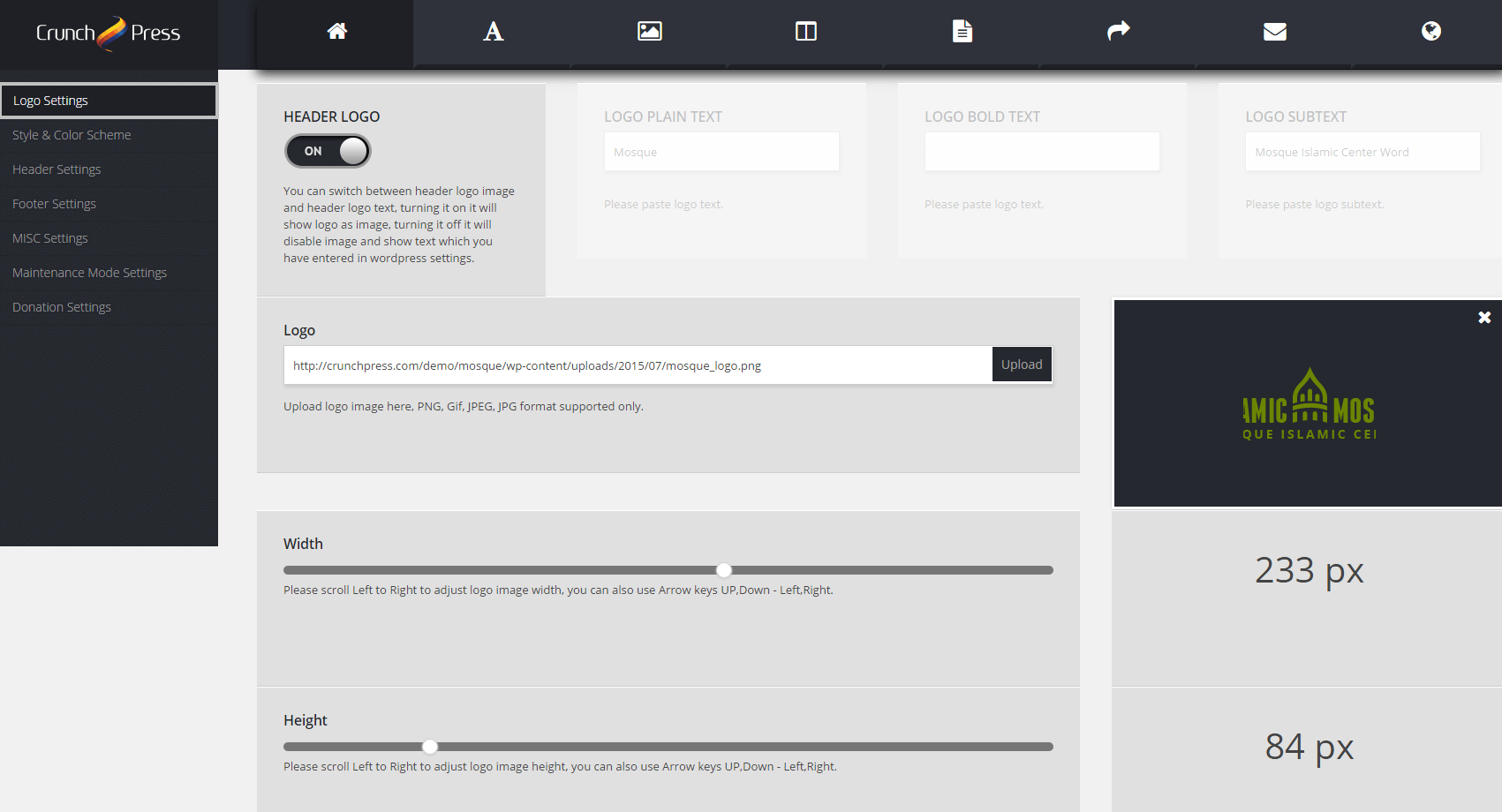The image size is (1502, 812).
Task: Select Style & Color Scheme menu item
Action: click(72, 135)
